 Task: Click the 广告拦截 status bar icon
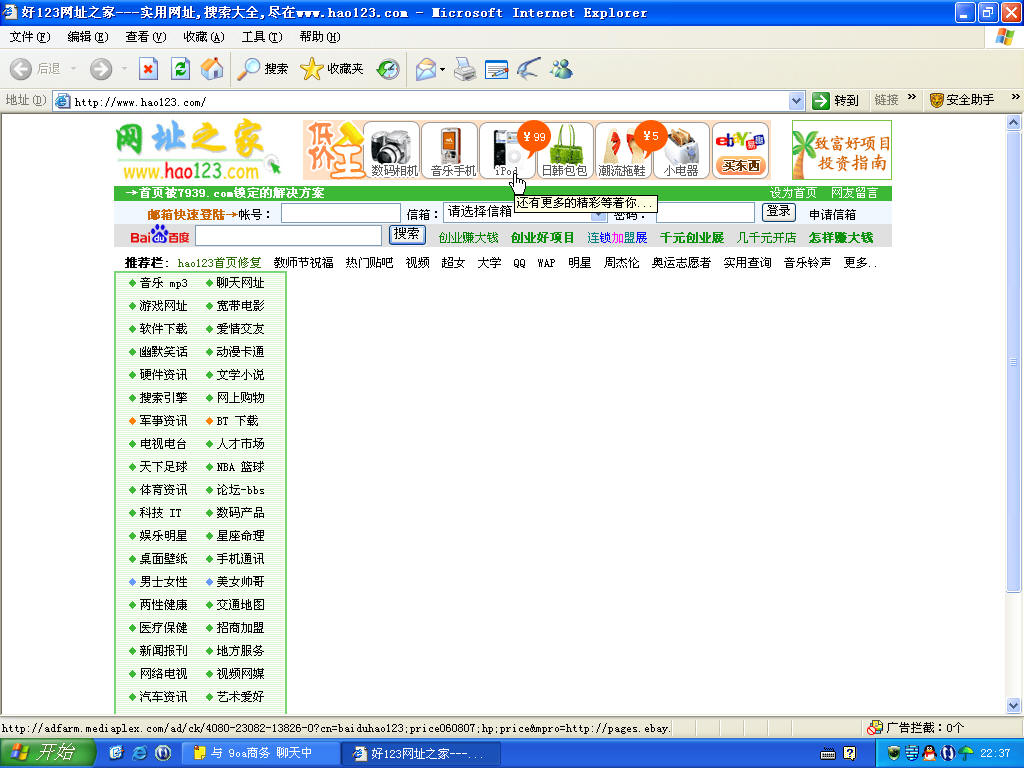(x=874, y=728)
